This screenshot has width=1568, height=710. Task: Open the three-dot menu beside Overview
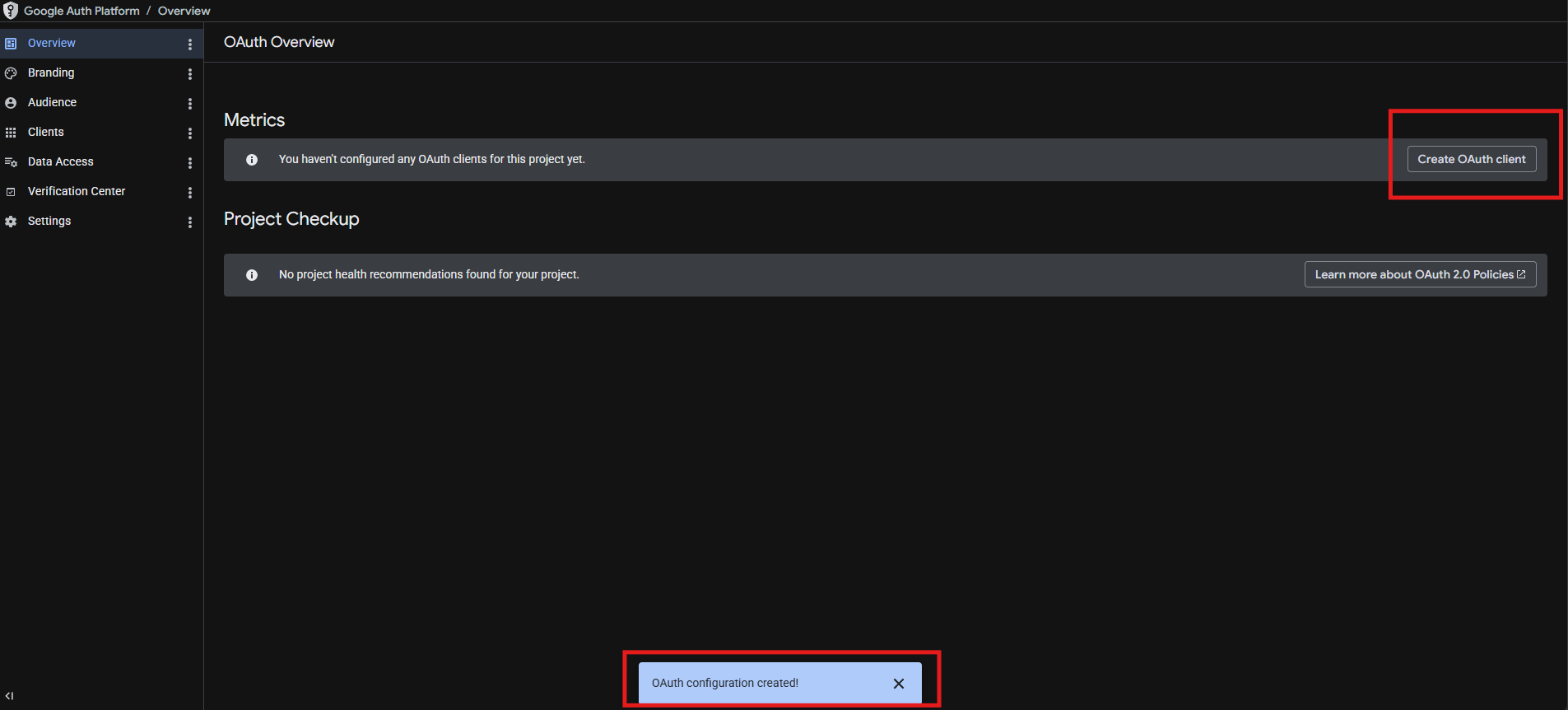(x=190, y=44)
